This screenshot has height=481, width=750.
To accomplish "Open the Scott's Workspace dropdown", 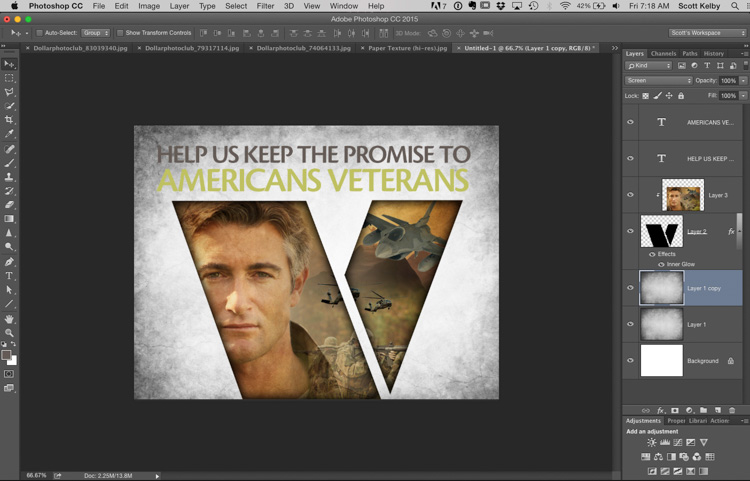I will tap(706, 33).
